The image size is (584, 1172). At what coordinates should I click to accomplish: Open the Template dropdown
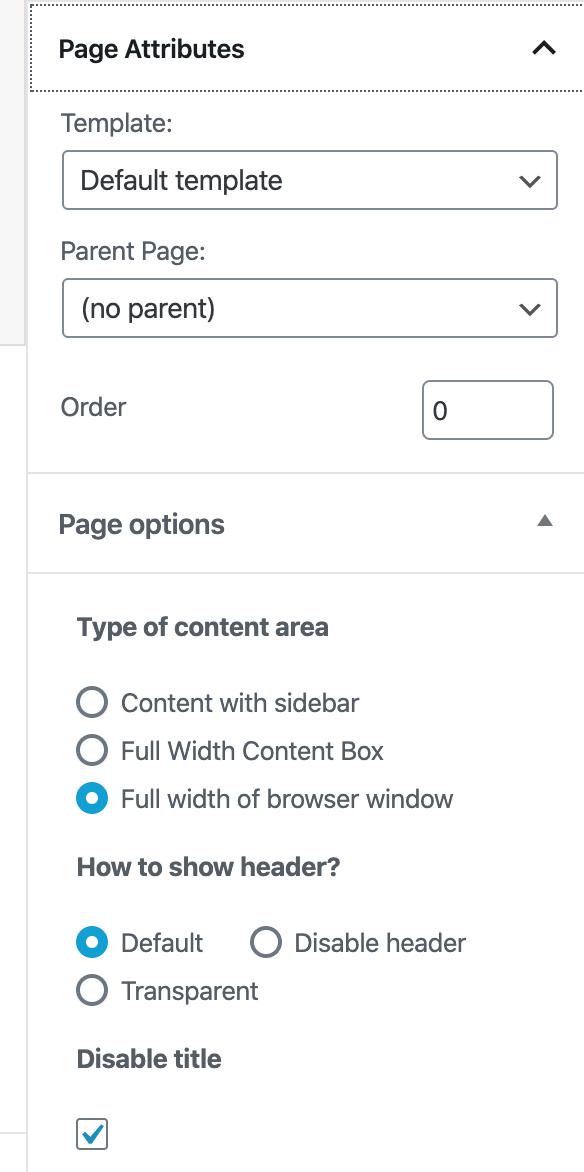coord(310,180)
